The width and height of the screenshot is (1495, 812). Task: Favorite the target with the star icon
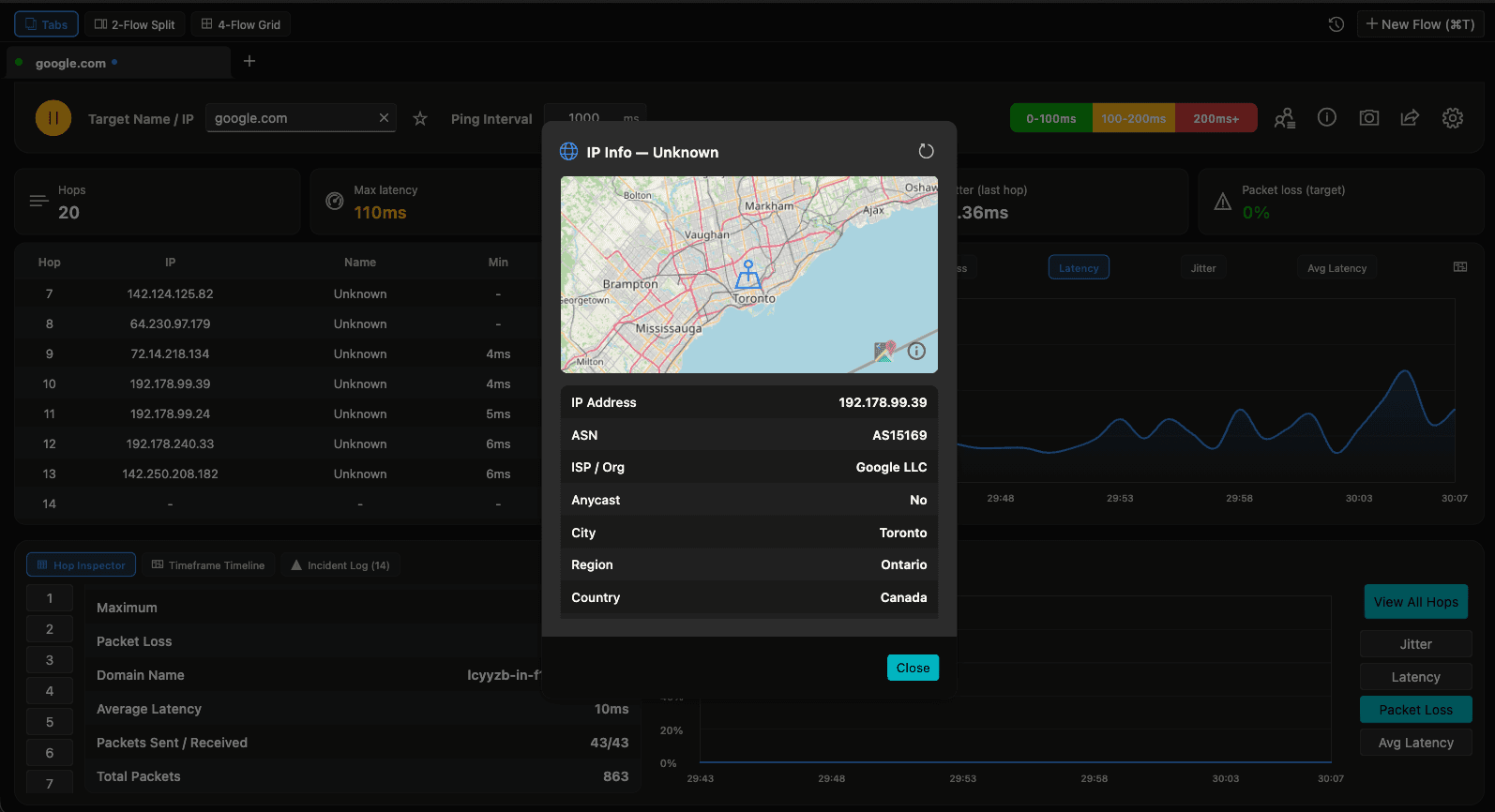tap(420, 118)
